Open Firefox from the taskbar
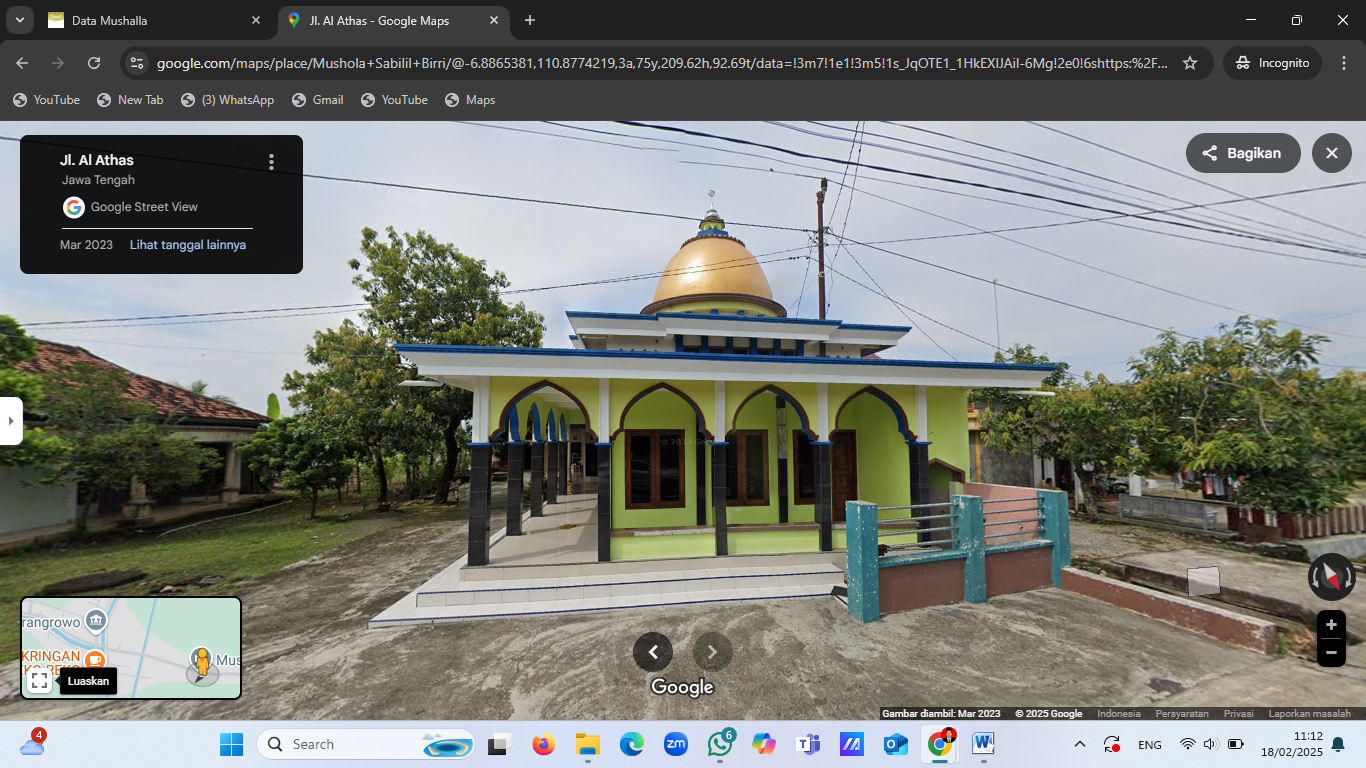This screenshot has height=768, width=1366. click(543, 744)
